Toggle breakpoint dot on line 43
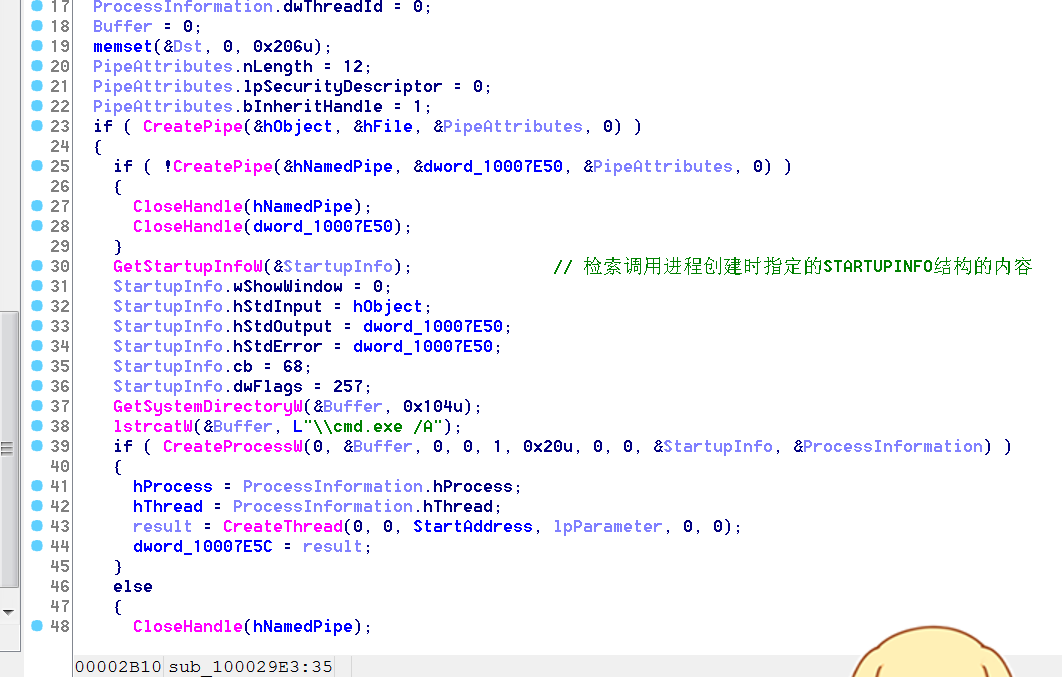 pos(37,526)
